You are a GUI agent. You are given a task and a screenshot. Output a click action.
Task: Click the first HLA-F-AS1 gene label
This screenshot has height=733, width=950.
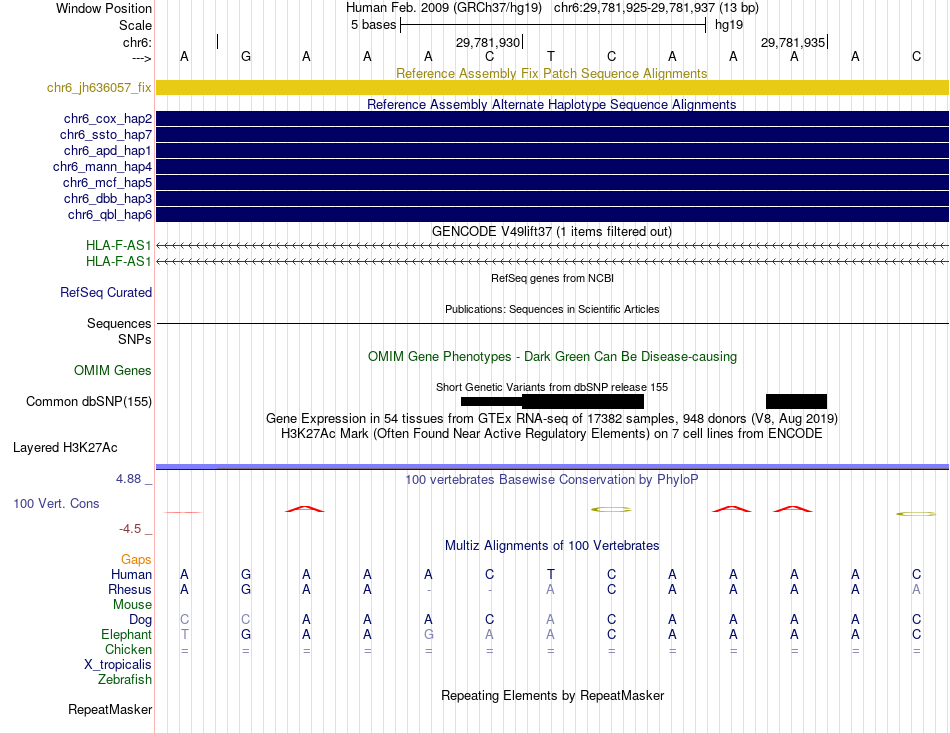(x=118, y=245)
